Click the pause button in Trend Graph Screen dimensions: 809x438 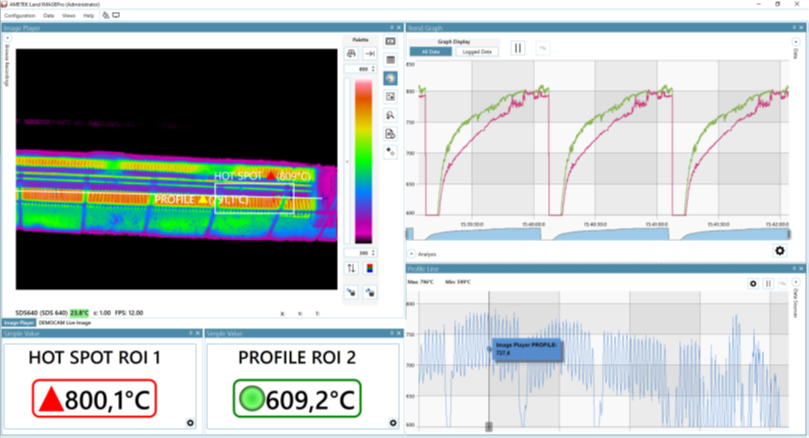click(518, 47)
